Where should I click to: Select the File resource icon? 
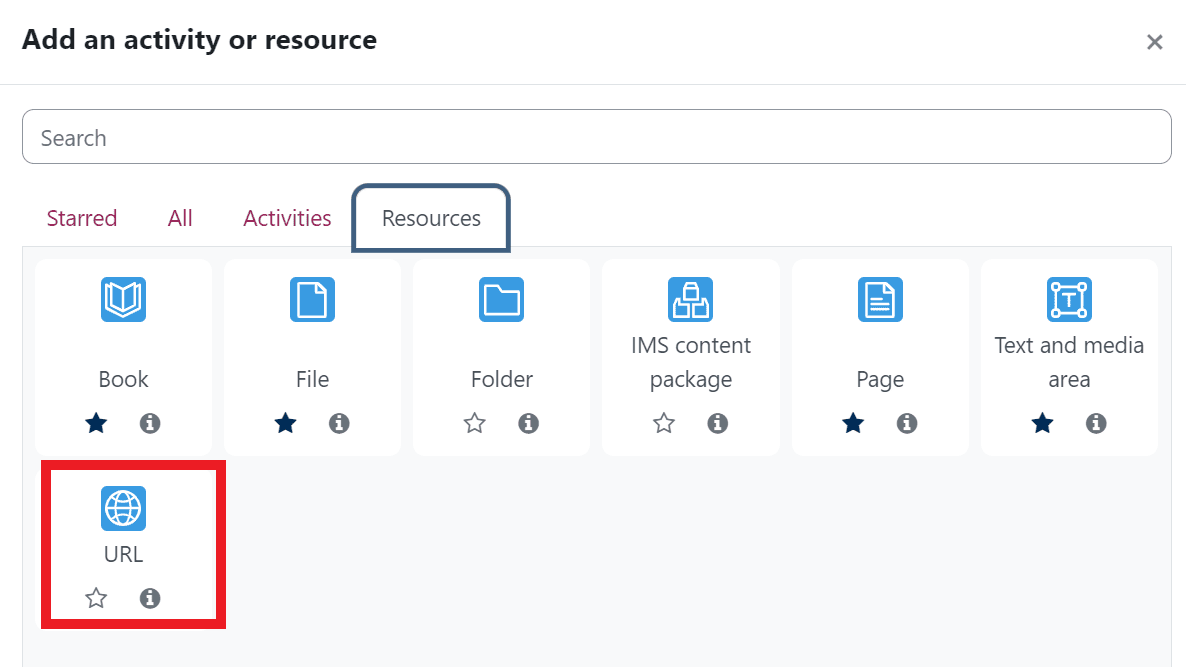tap(312, 299)
